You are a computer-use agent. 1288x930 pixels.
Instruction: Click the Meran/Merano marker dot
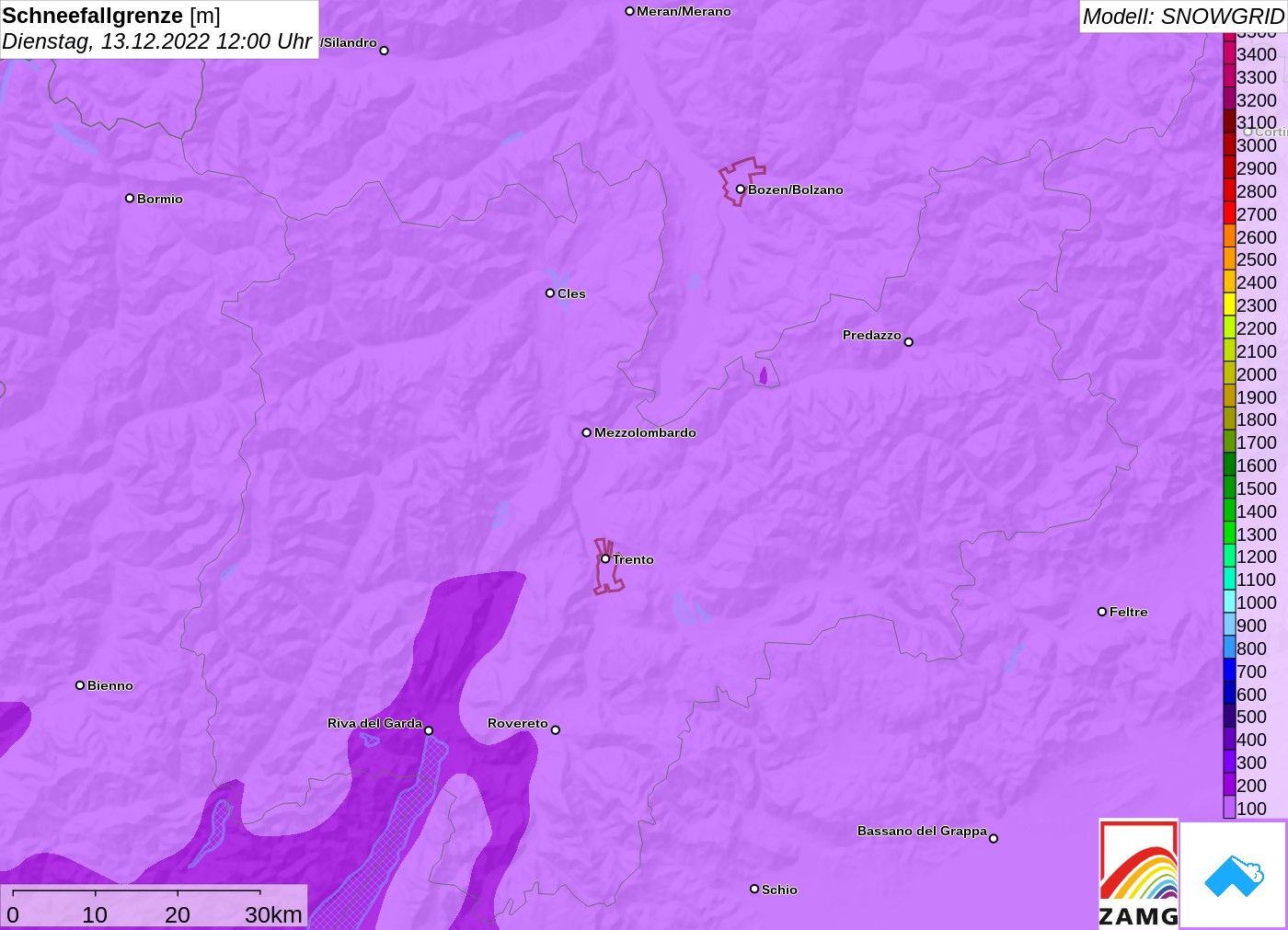click(630, 11)
